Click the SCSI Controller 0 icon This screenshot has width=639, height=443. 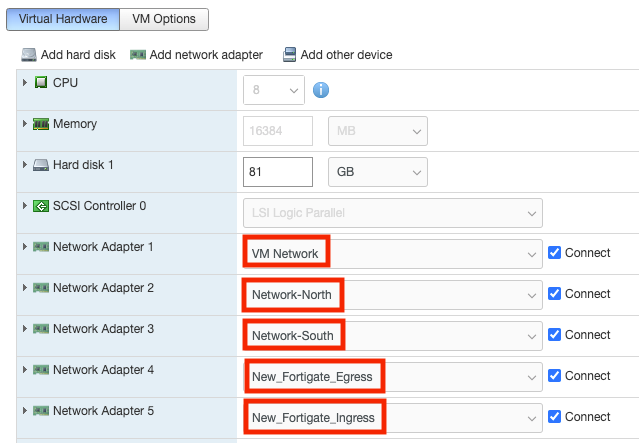(x=41, y=206)
